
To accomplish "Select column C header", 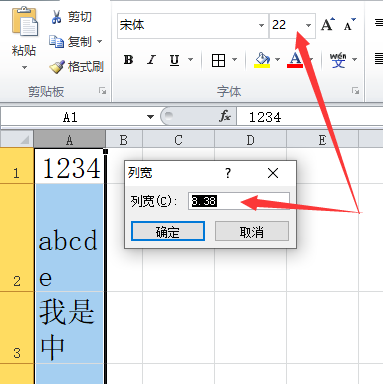I will (178, 140).
